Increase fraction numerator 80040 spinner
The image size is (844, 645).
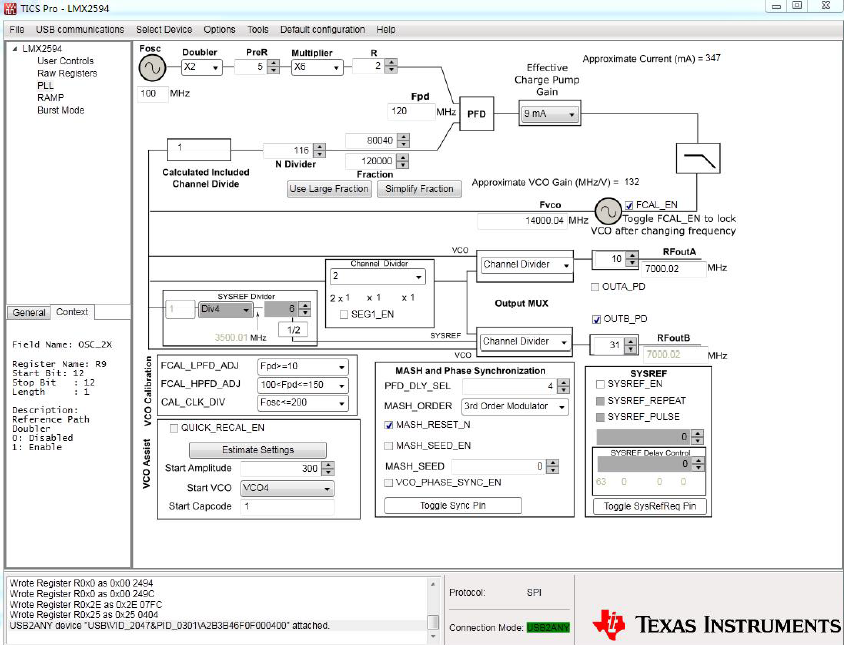[403, 137]
